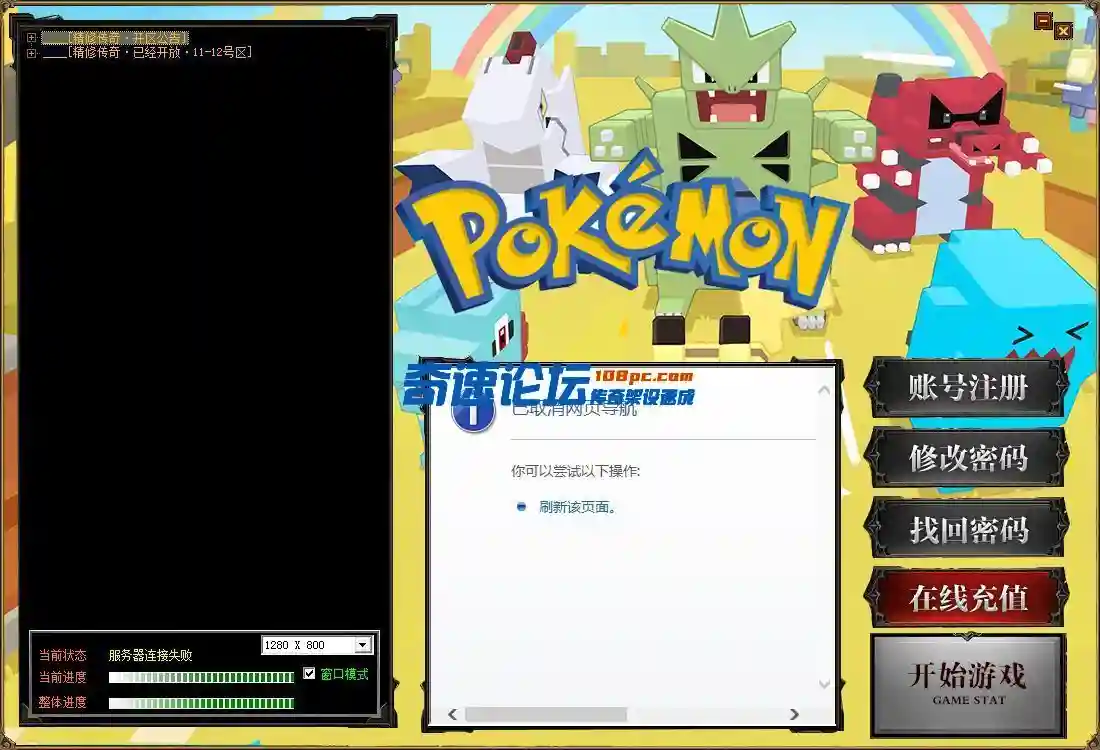Click the 找回密码 button
This screenshot has height=750, width=1100.
(967, 529)
